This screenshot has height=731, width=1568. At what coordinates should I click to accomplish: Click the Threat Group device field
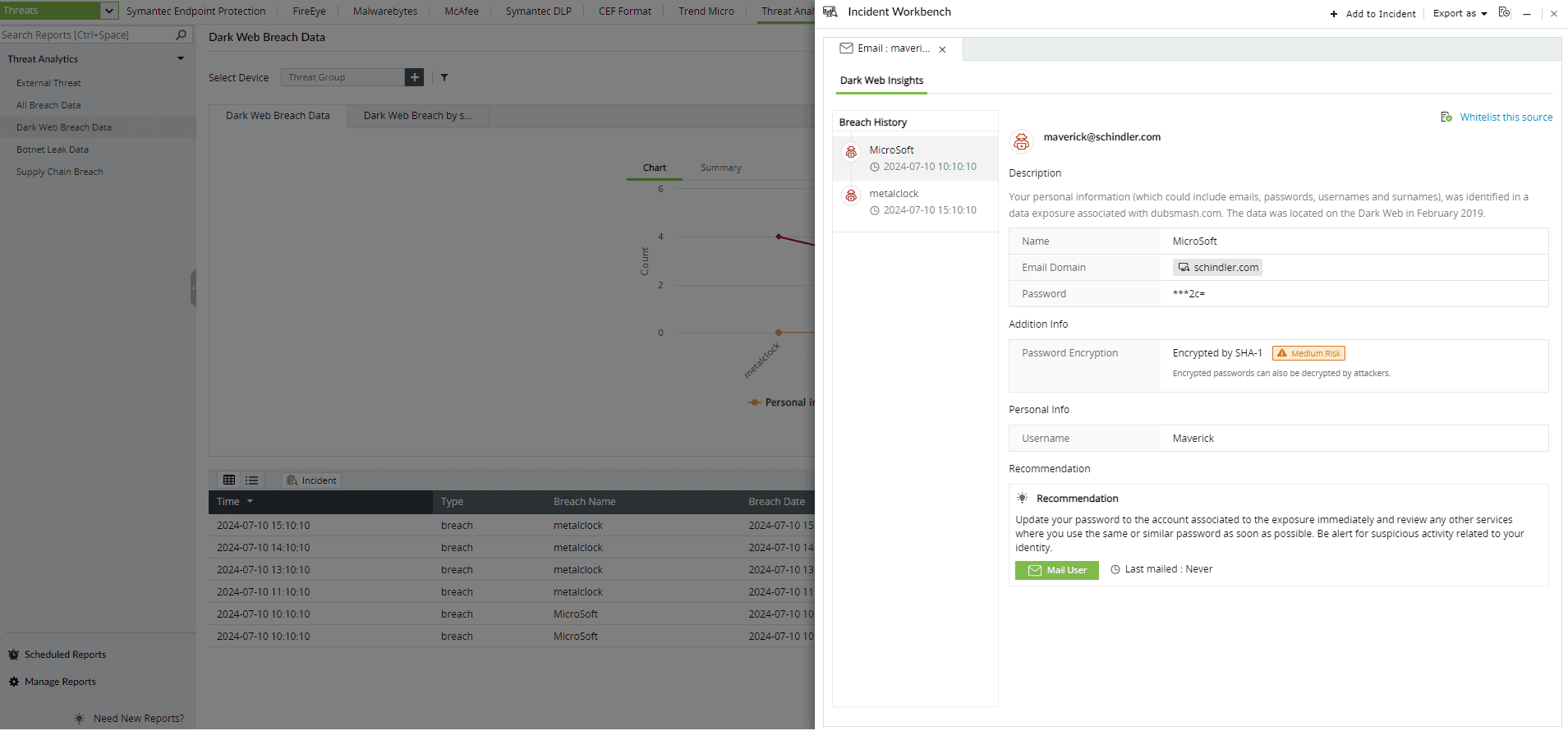(343, 77)
